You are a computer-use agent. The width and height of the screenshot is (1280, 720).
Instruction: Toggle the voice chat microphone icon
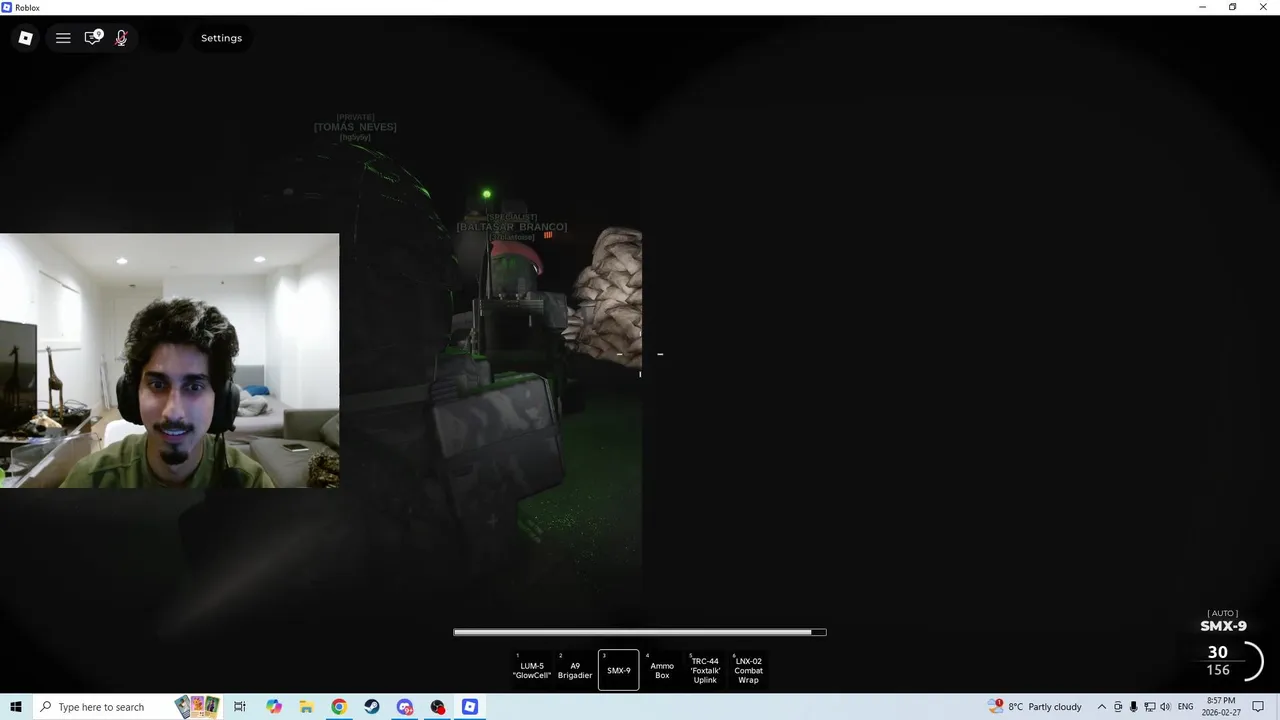click(x=121, y=38)
